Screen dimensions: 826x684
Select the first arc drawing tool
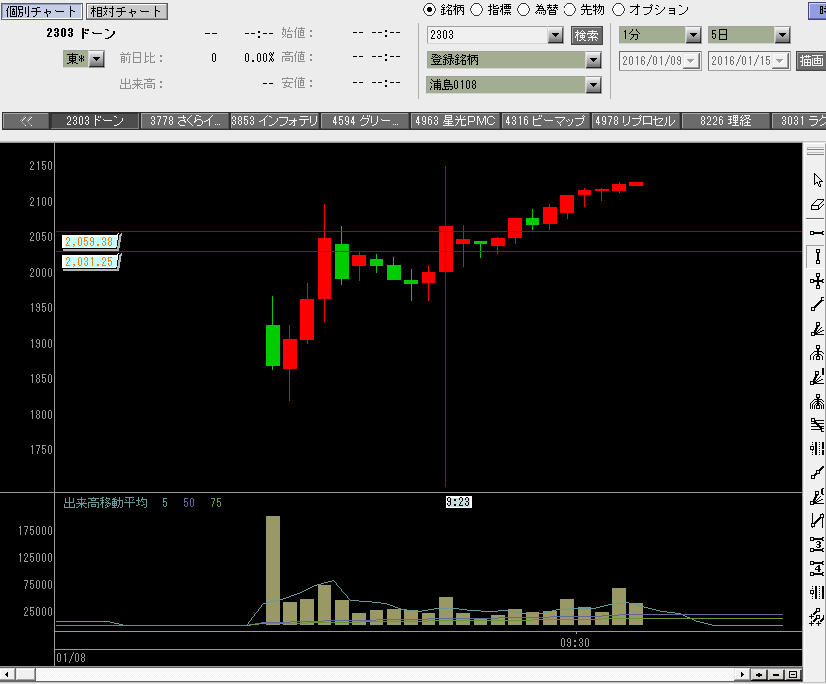click(817, 353)
